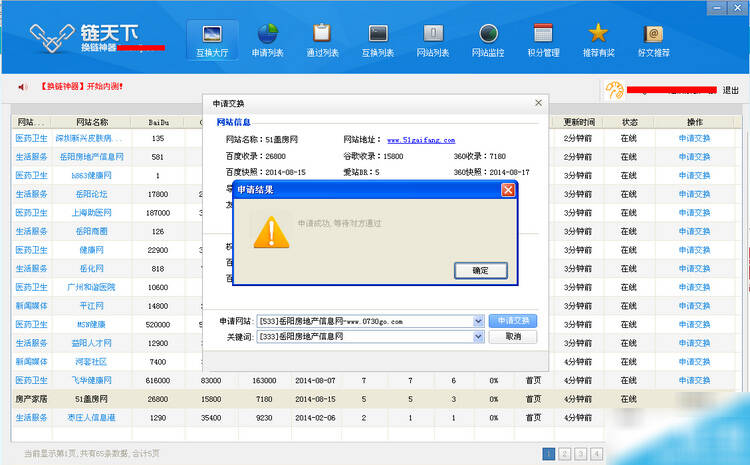
Task: Open the 网站监控 radar icon
Action: 488,40
